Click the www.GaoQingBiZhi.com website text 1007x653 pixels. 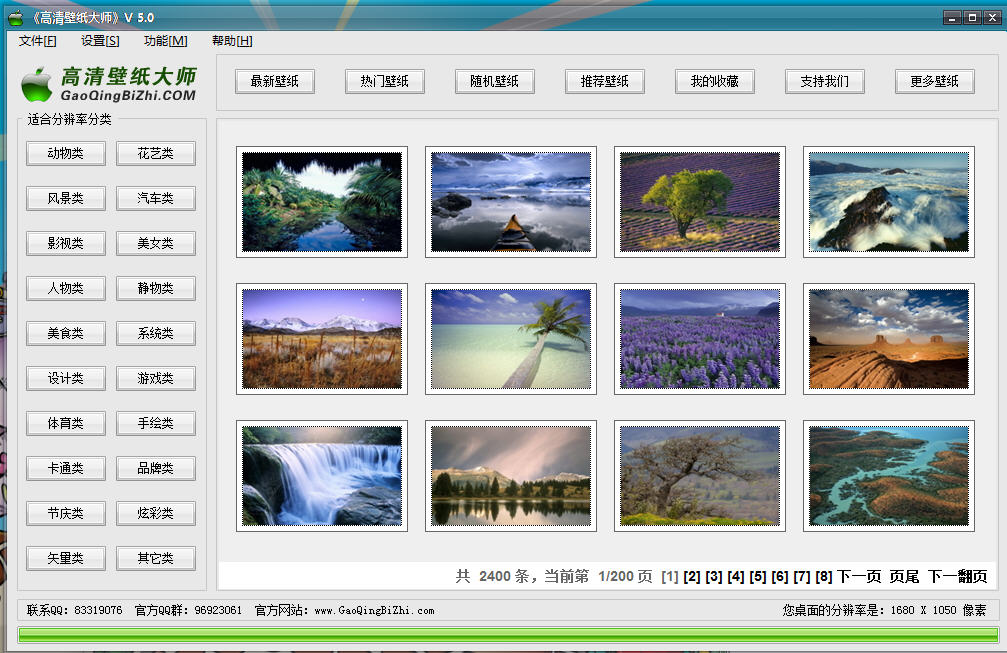tap(374, 611)
